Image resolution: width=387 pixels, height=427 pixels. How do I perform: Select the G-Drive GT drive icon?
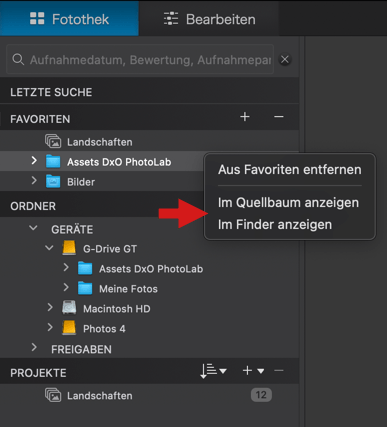pos(69,249)
